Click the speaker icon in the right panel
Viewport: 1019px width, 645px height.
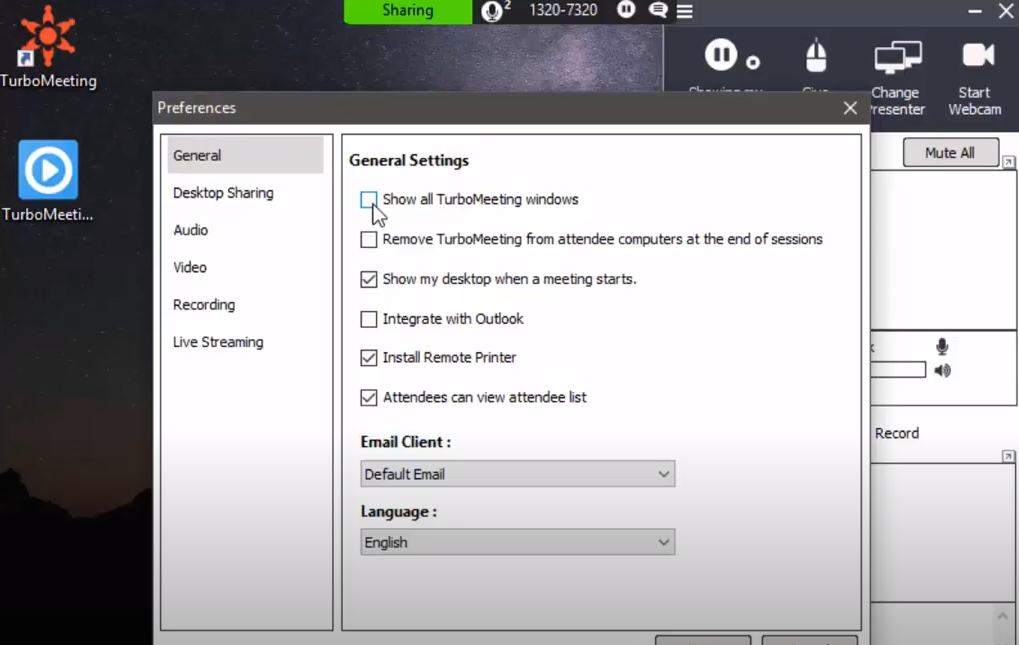(x=941, y=369)
